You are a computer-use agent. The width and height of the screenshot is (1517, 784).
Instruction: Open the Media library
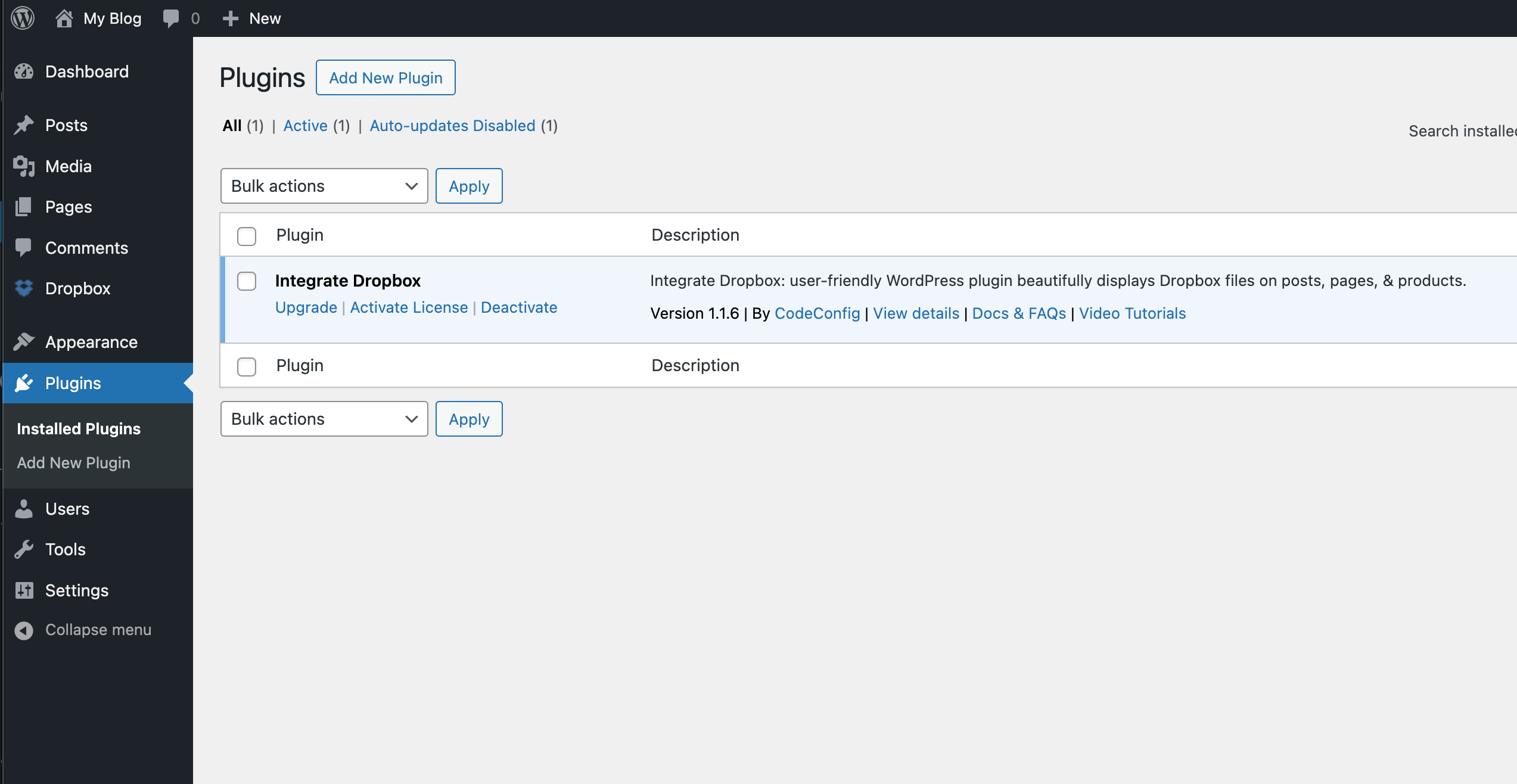pyautogui.click(x=68, y=166)
